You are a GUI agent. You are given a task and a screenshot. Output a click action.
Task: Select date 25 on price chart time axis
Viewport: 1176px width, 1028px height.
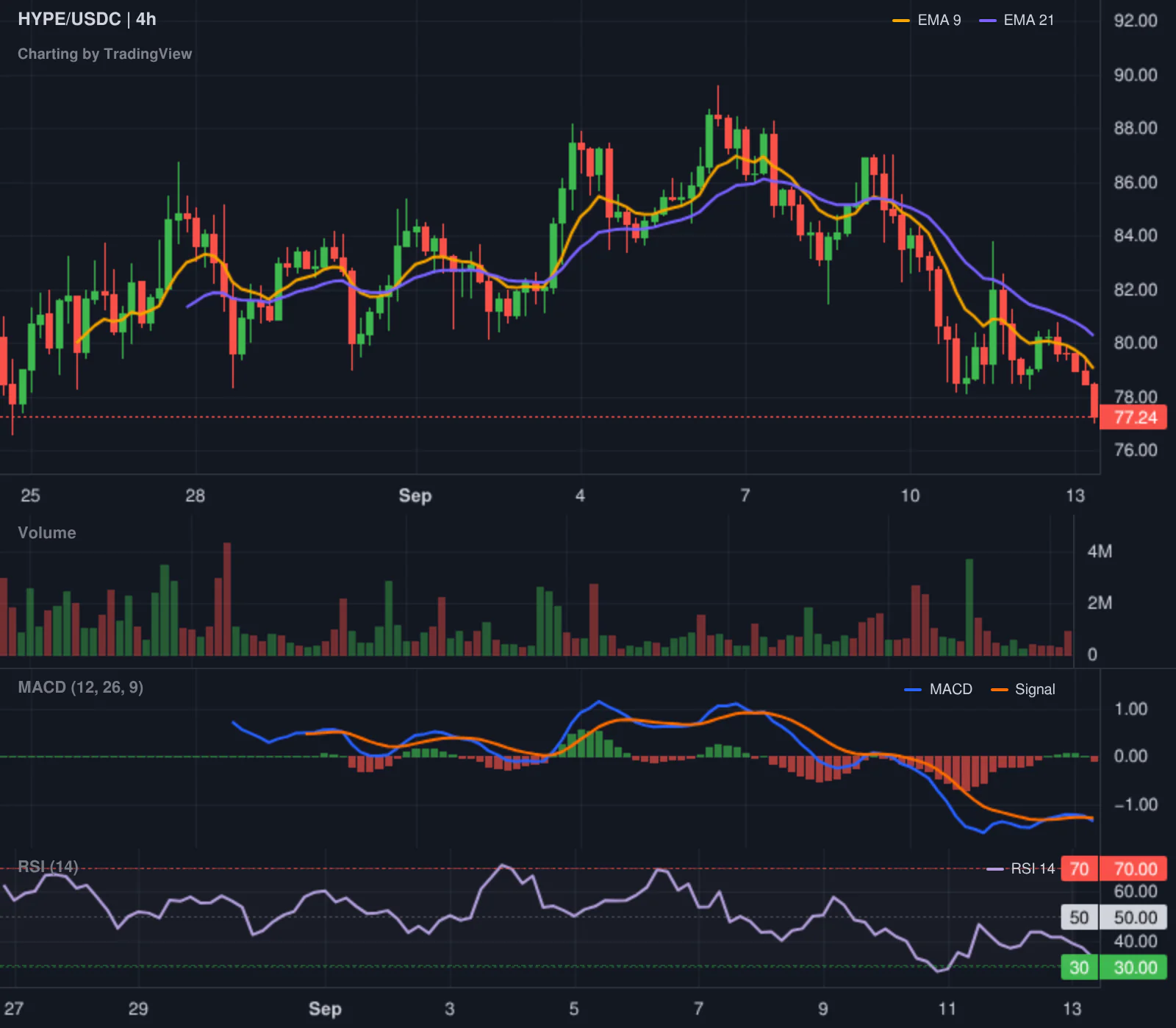pyautogui.click(x=30, y=496)
